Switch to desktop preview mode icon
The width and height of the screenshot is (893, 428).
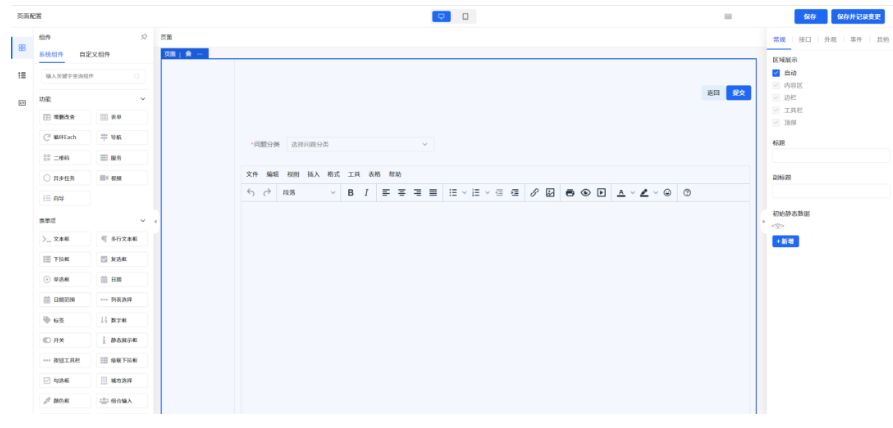coord(442,16)
